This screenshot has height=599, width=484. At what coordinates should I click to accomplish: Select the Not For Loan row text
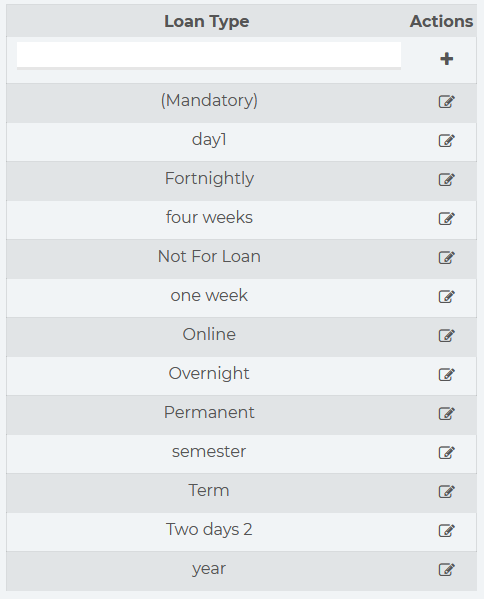pos(209,256)
